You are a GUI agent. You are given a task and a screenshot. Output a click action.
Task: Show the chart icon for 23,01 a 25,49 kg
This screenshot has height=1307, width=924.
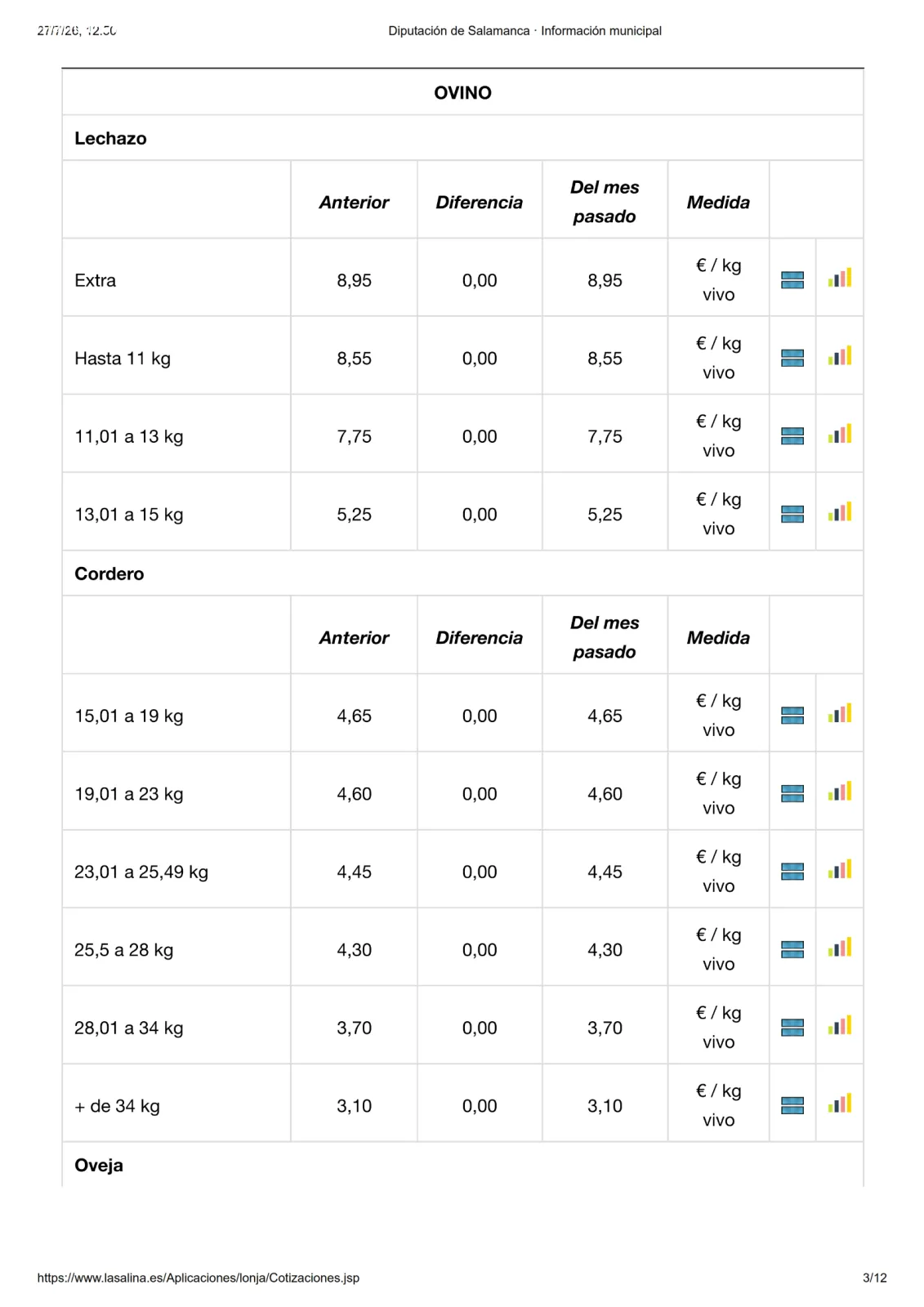(x=839, y=869)
